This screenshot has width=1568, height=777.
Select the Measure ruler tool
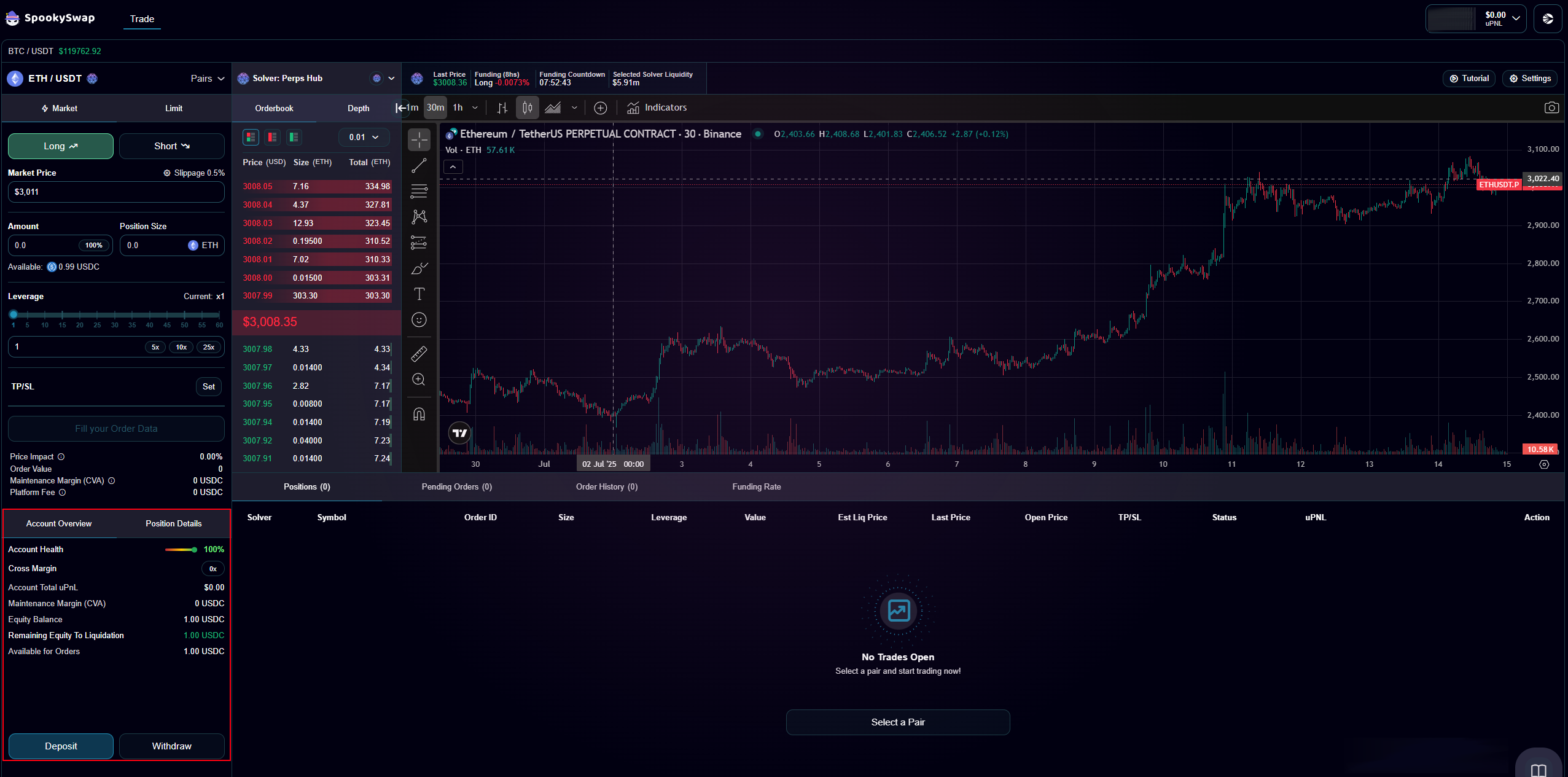[419, 354]
